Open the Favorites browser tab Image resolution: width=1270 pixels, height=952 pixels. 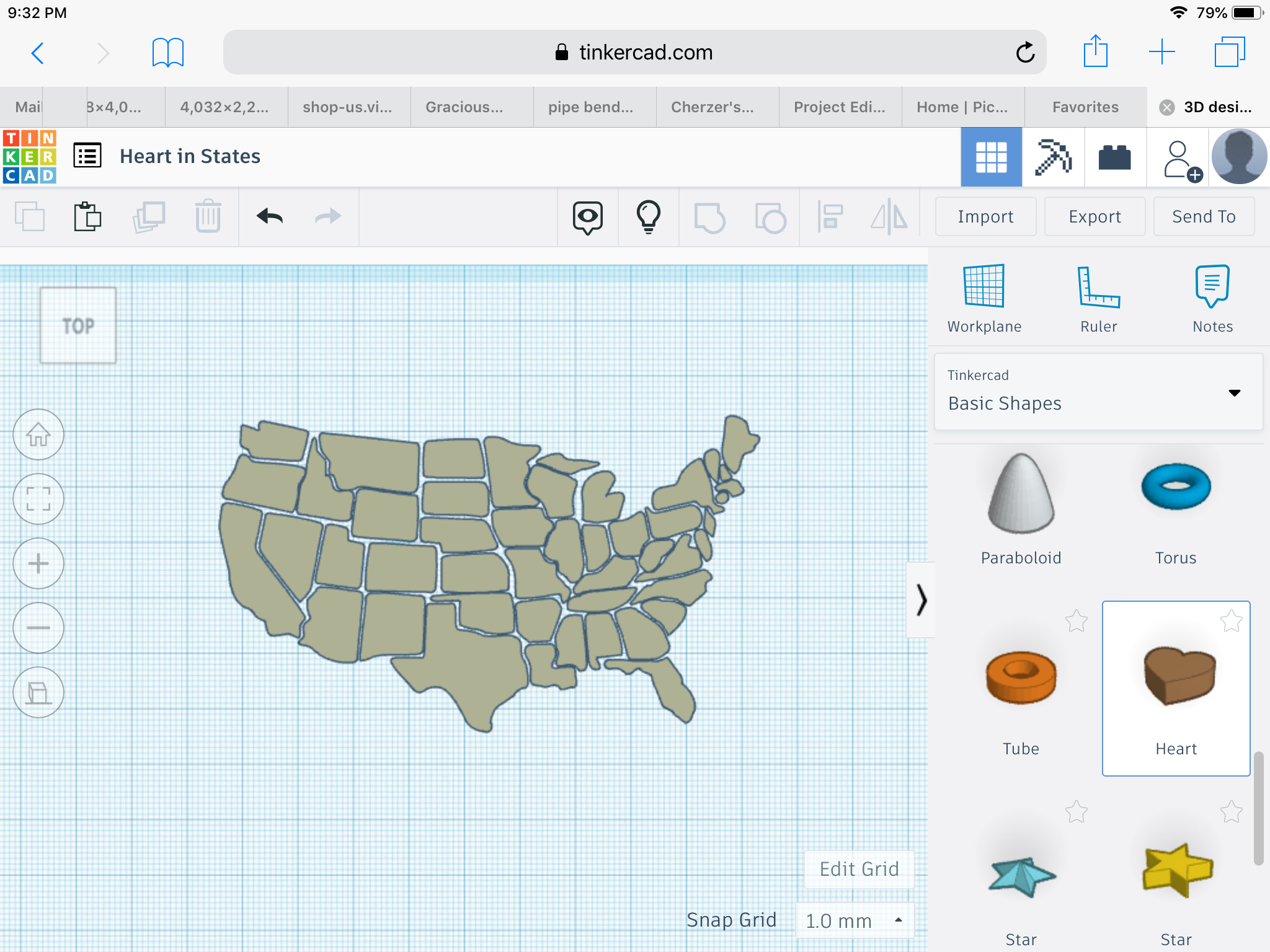pos(1085,107)
